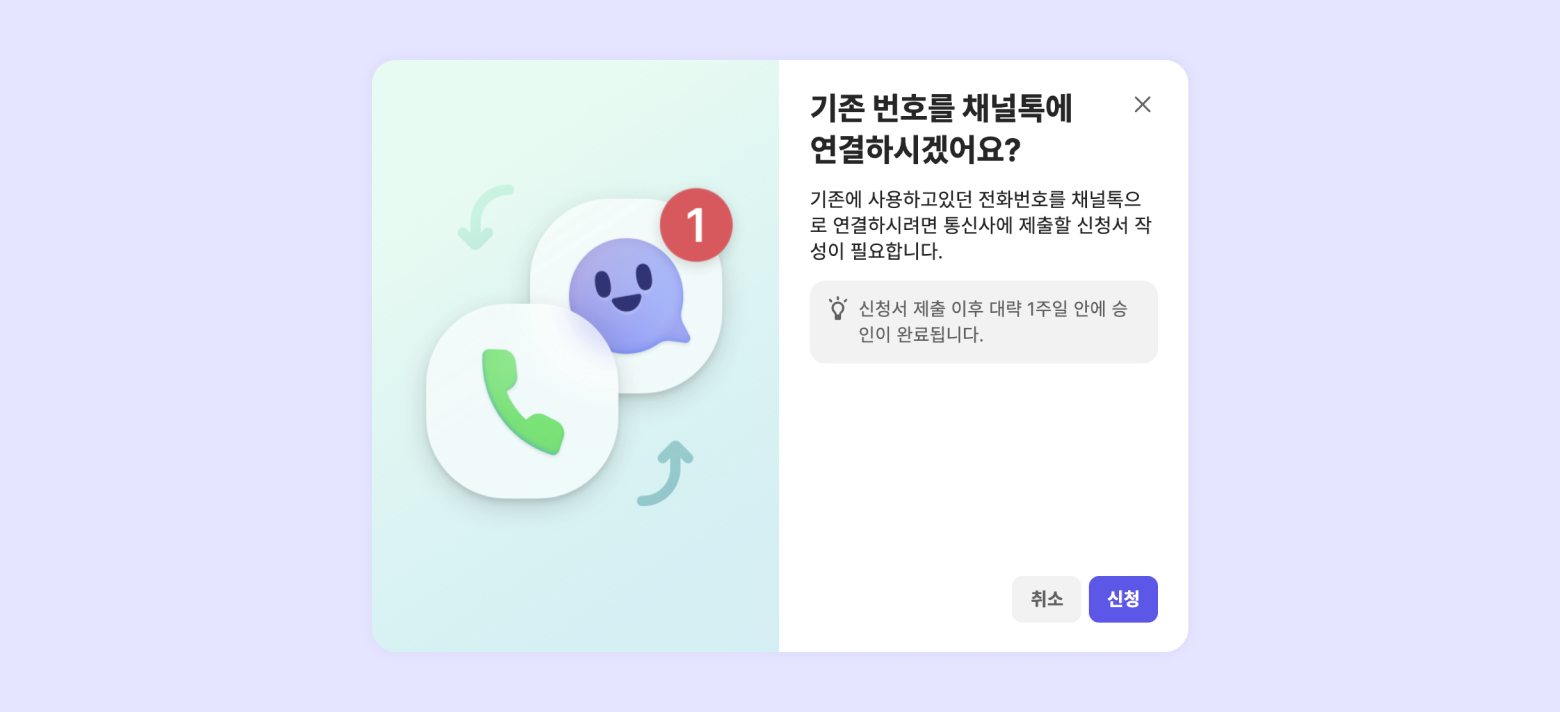Click the mascot's left eye
The height and width of the screenshot is (712, 1560).
603,284
